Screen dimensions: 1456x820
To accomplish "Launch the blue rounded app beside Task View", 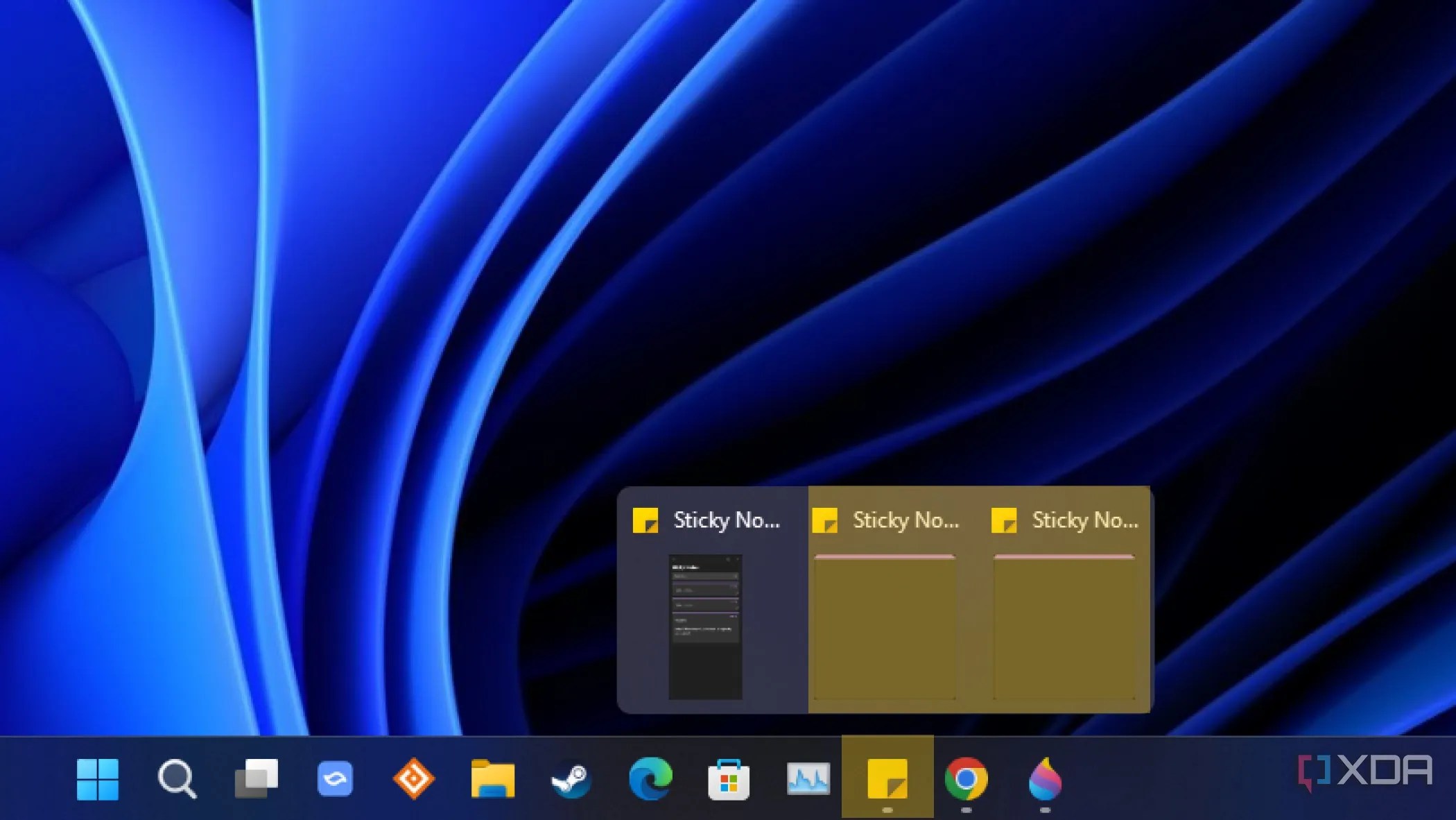I will pyautogui.click(x=336, y=780).
